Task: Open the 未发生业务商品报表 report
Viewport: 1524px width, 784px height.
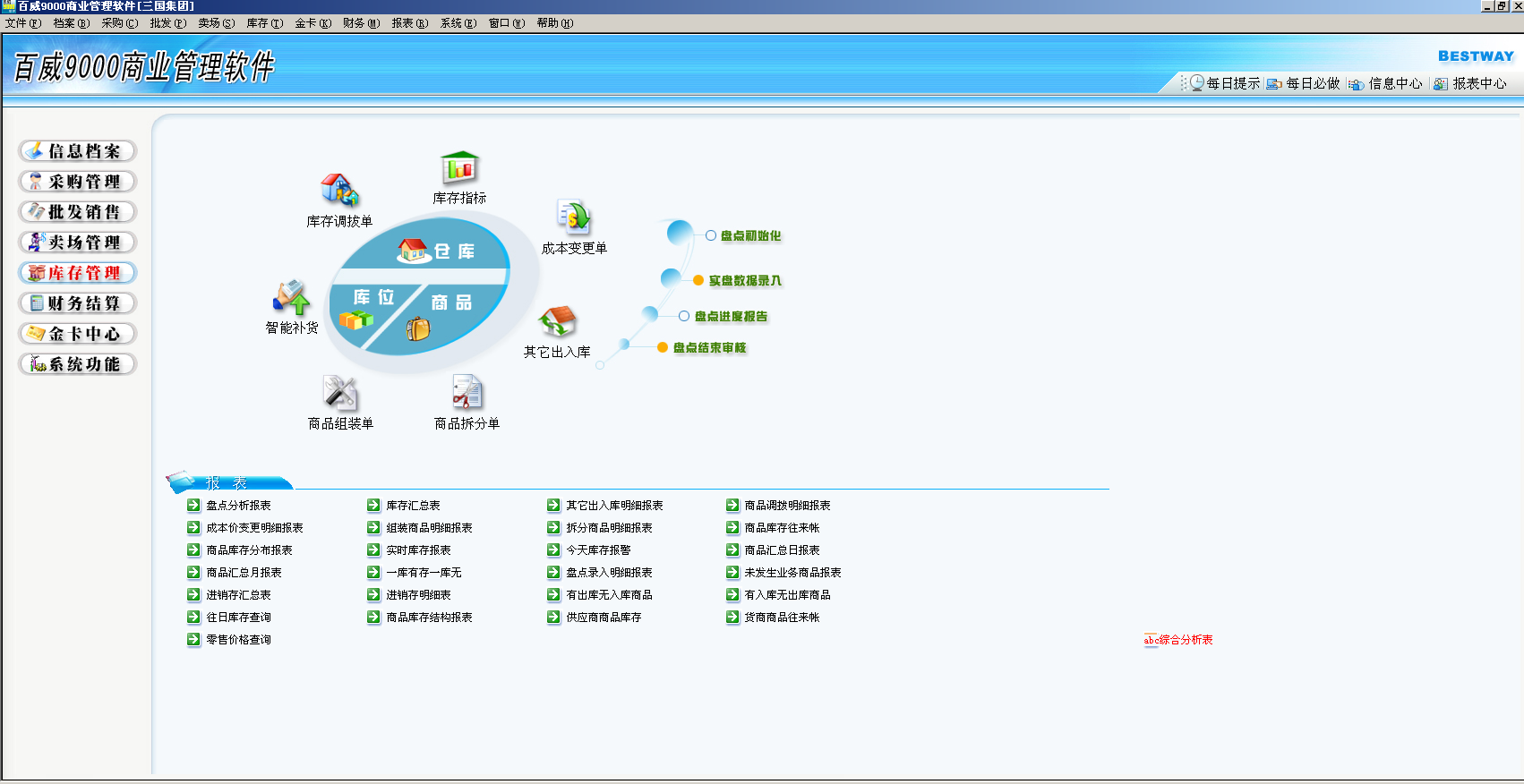Action: (x=792, y=573)
